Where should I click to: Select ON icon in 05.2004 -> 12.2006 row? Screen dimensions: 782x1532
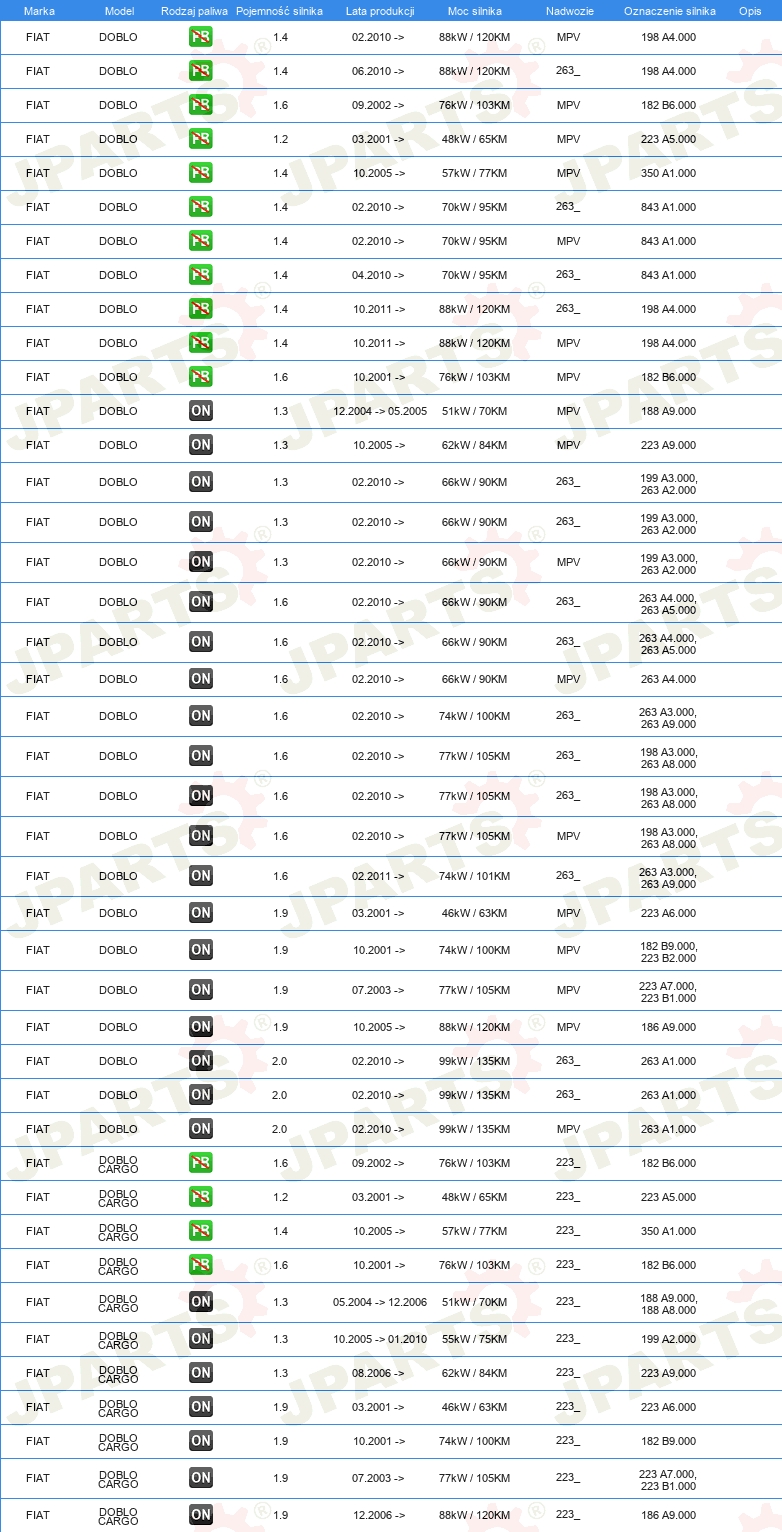click(201, 1302)
